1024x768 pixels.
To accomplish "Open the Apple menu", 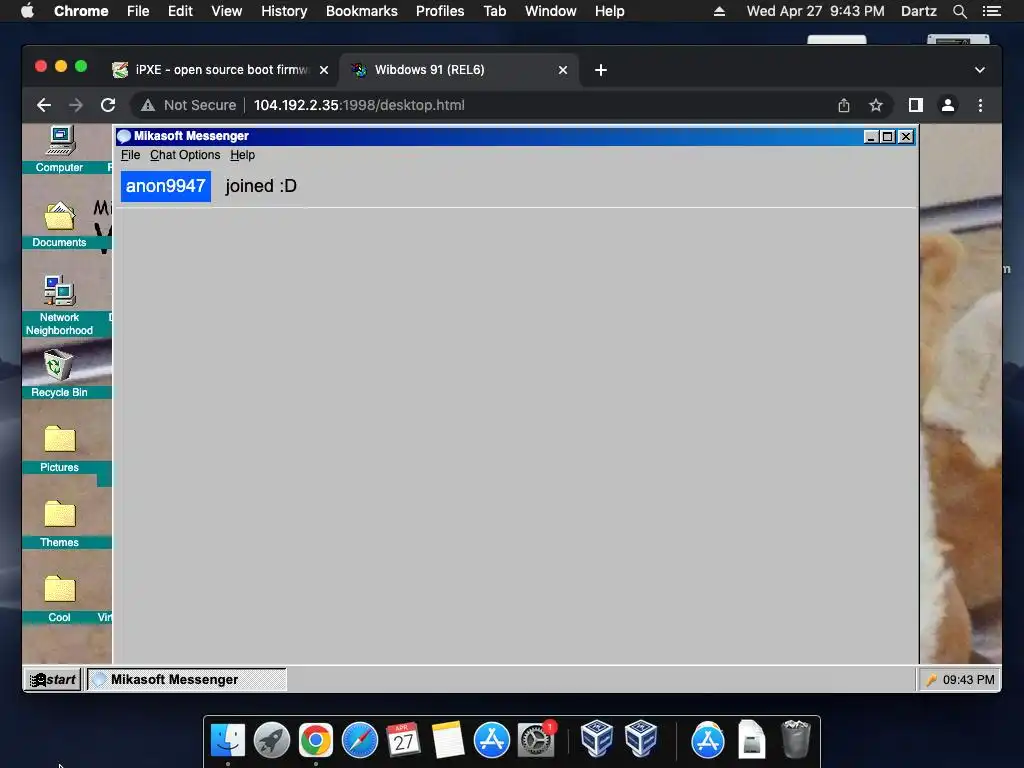I will pyautogui.click(x=27, y=11).
